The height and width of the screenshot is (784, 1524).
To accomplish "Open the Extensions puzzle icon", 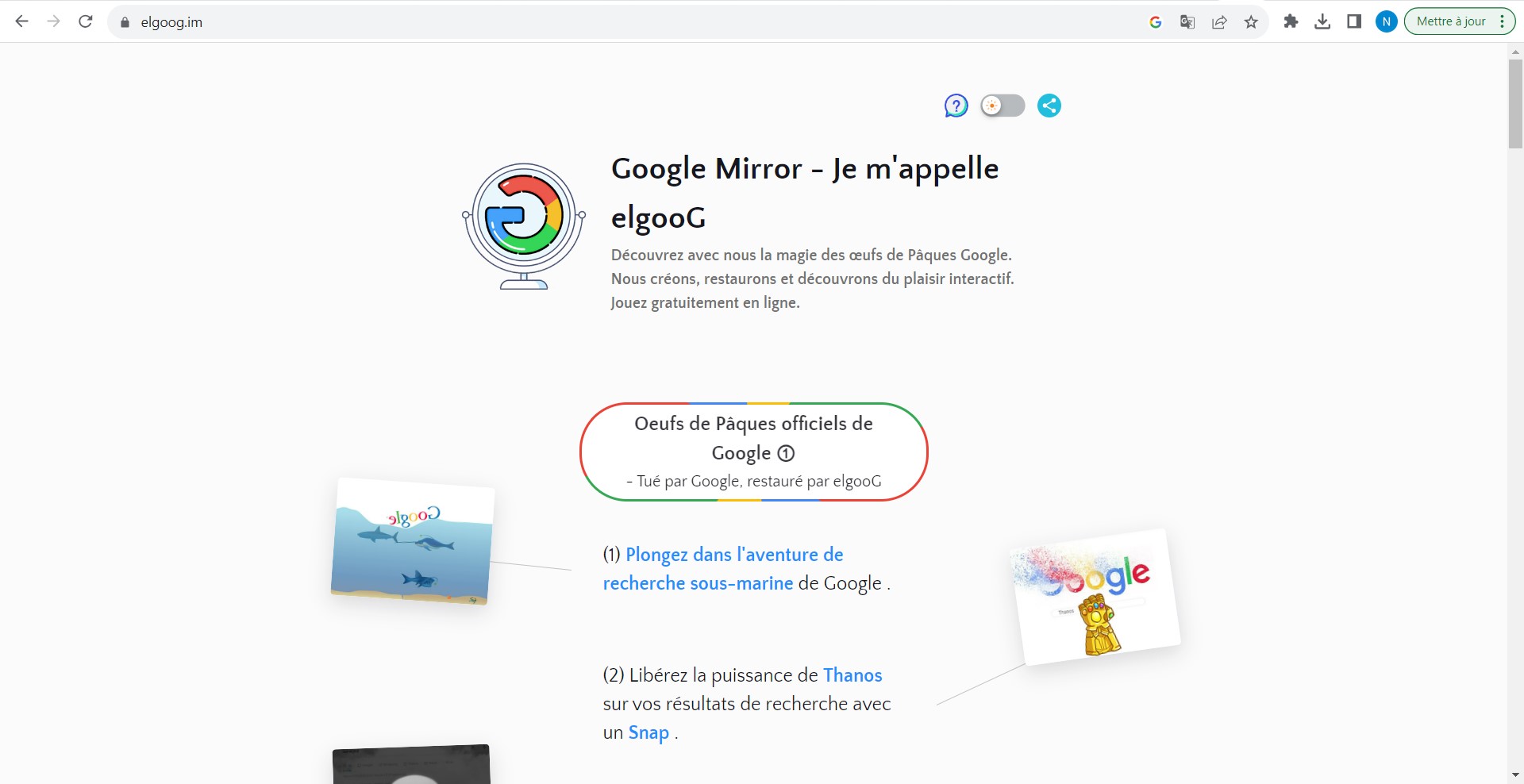I will point(1291,21).
